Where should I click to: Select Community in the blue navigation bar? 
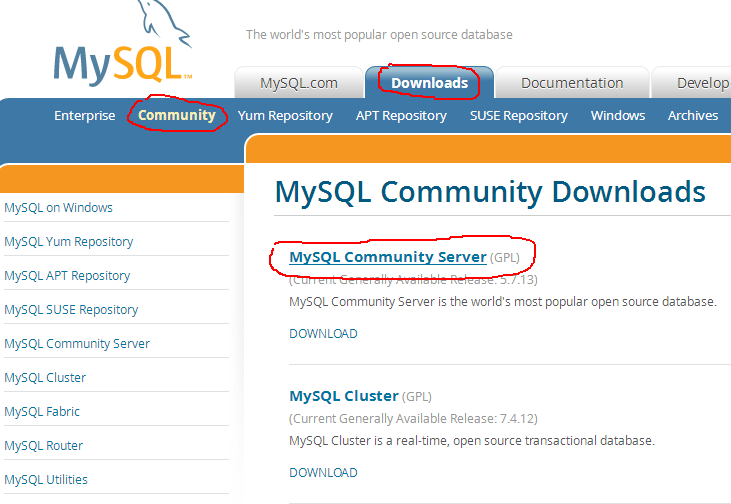point(177,115)
